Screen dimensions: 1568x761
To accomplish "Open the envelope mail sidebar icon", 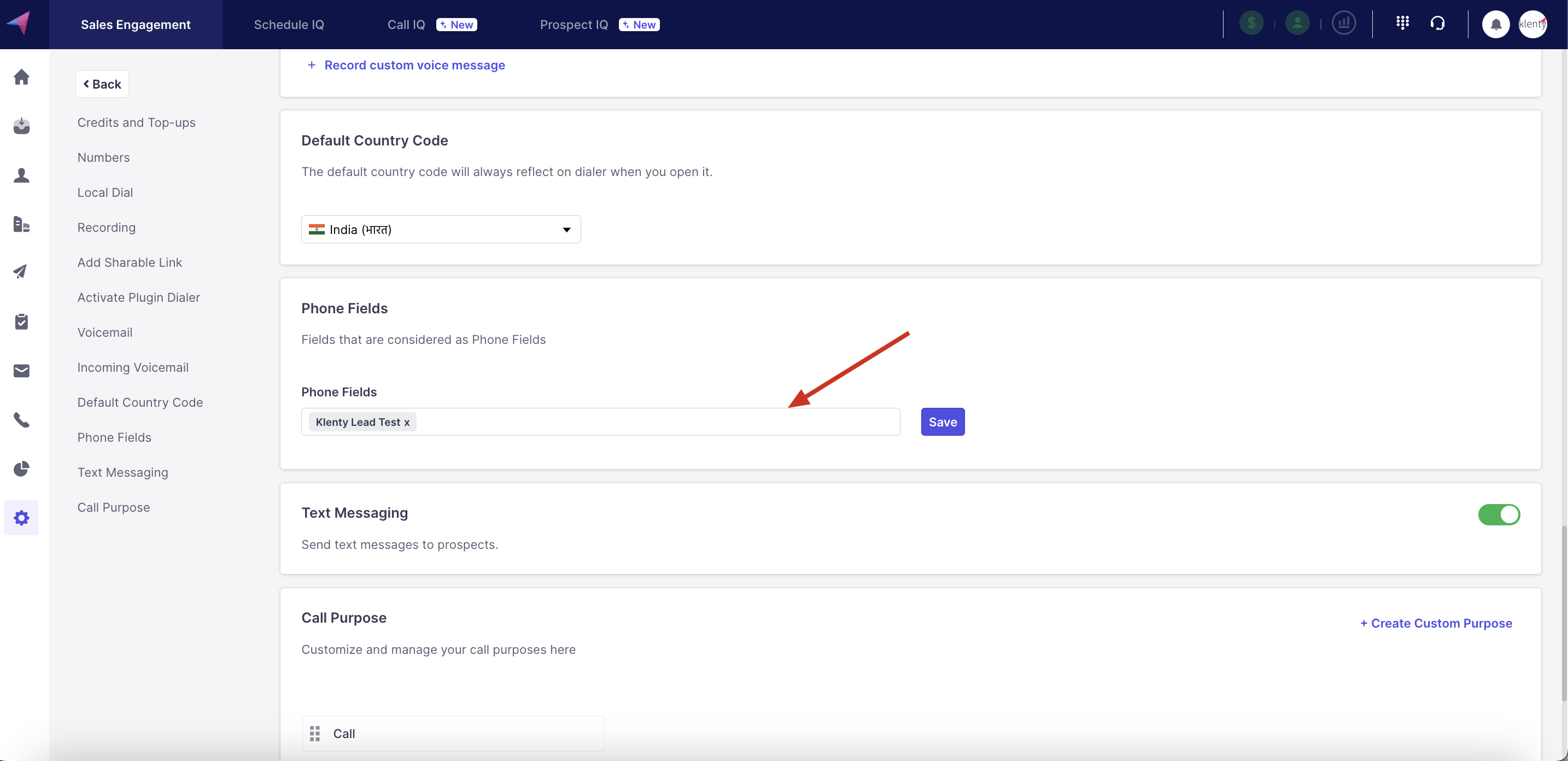I will coord(21,371).
